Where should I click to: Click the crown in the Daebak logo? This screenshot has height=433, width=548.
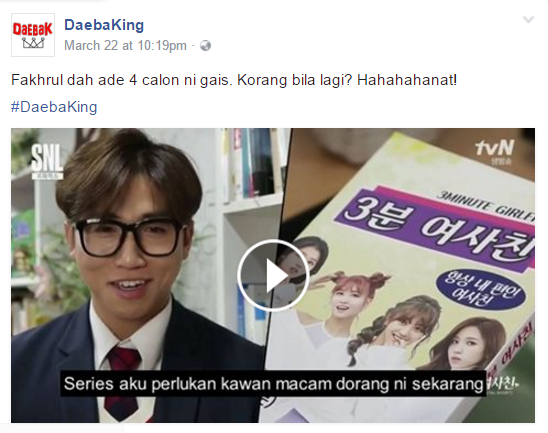pos(33,43)
